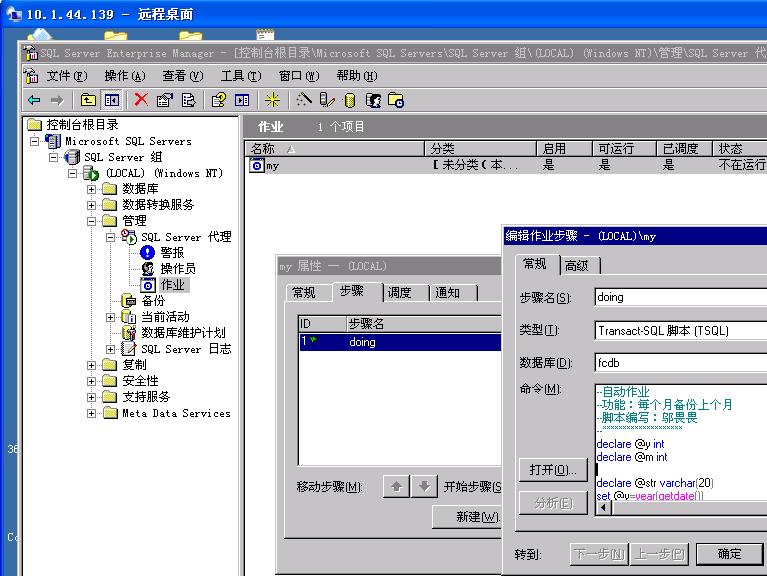The image size is (767, 576).
Task: Click move step up arrow button
Action: [x=397, y=486]
